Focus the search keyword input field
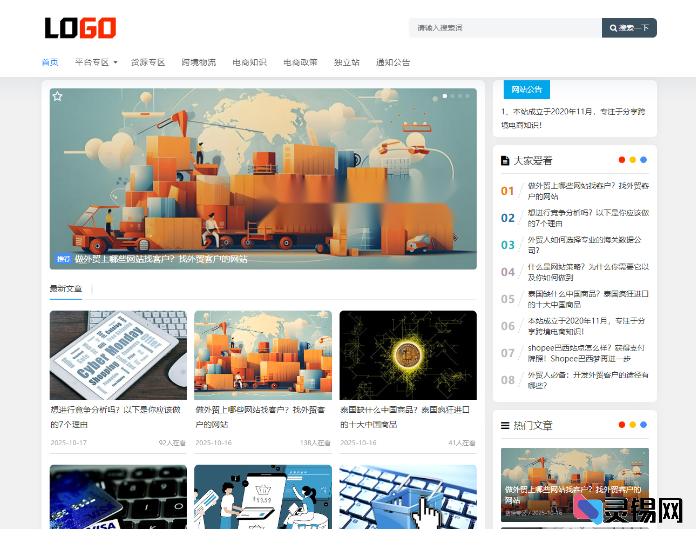696x537 pixels. pyautogui.click(x=505, y=28)
